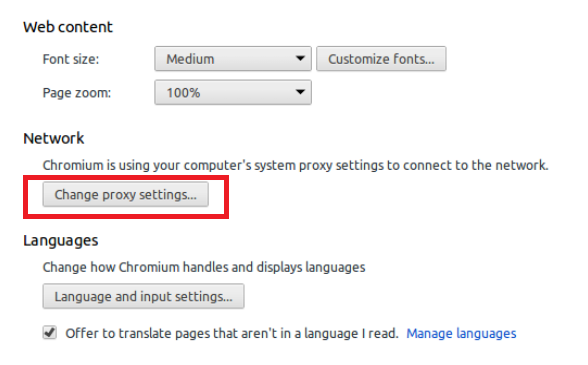588x365 pixels.
Task: Click the arrow on the Medium font size combo box
Action: tap(300, 59)
